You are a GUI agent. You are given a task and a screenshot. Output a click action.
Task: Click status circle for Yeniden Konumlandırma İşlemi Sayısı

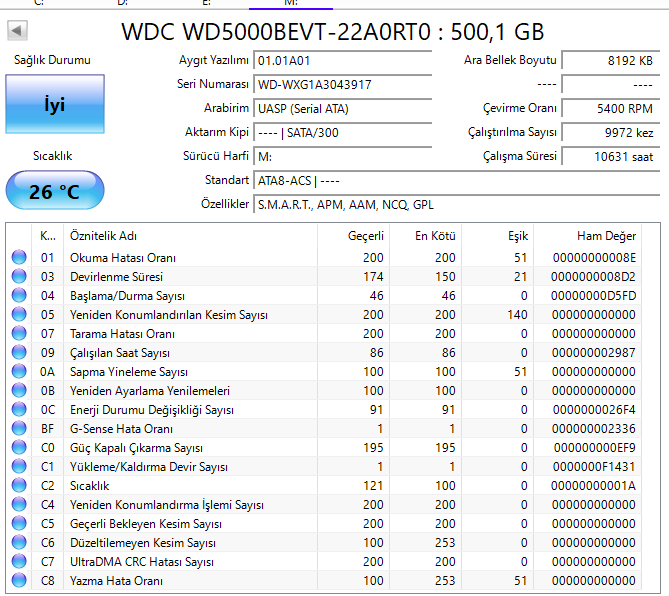19,504
